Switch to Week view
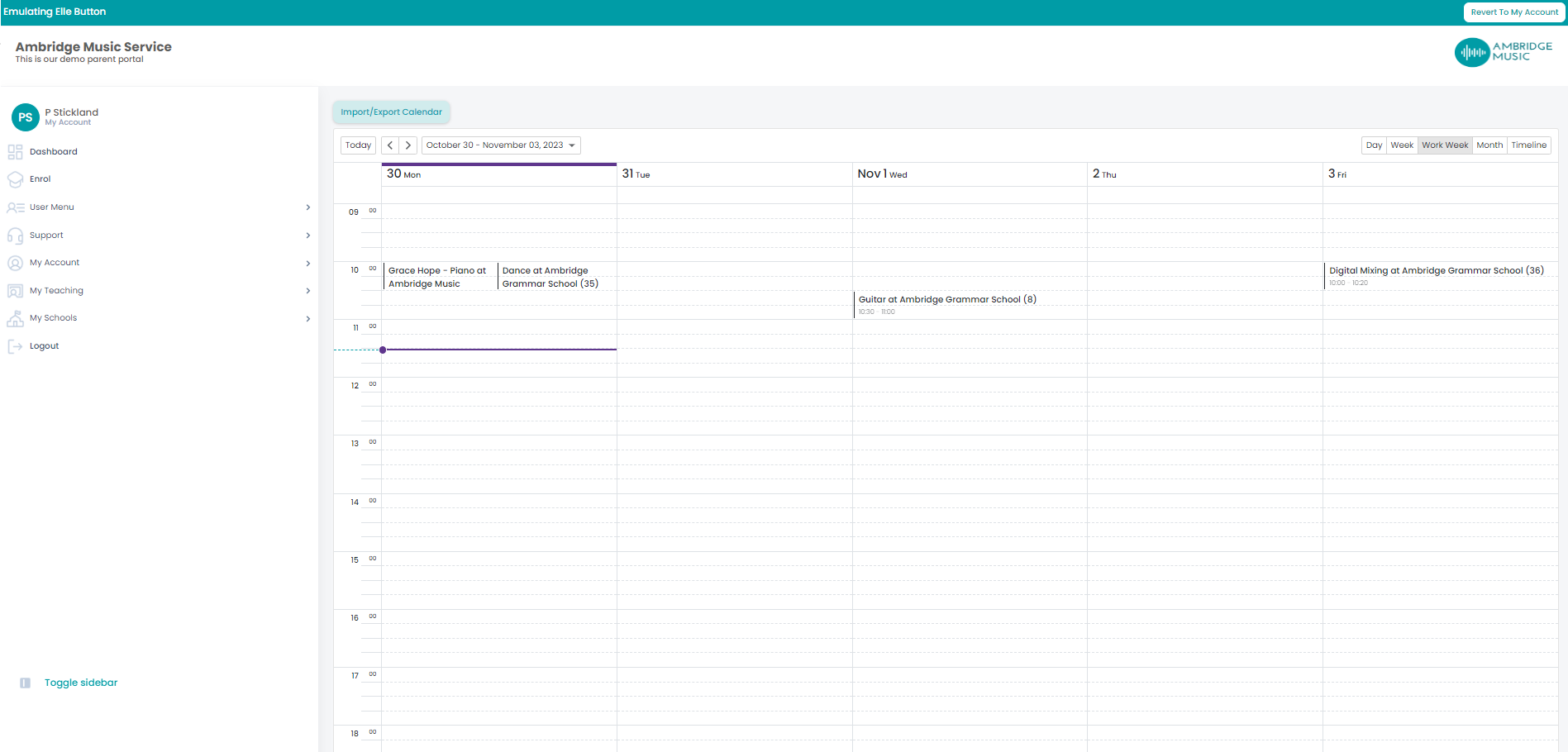1568x752 pixels. [x=1402, y=145]
